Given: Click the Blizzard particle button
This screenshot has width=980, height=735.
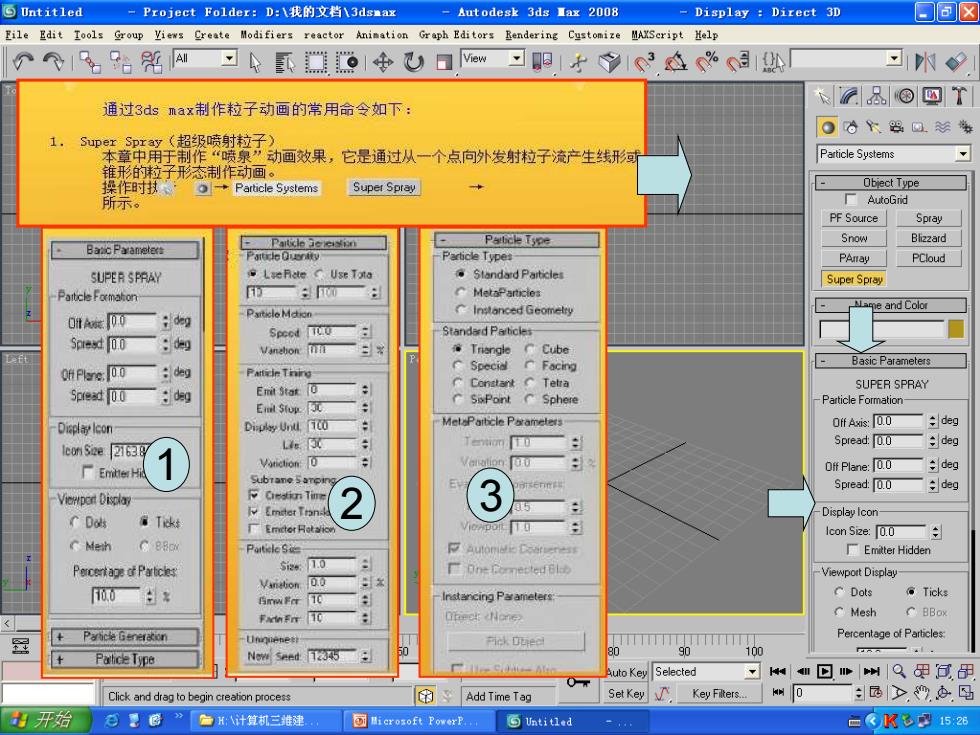Looking at the screenshot, I should coord(928,238).
